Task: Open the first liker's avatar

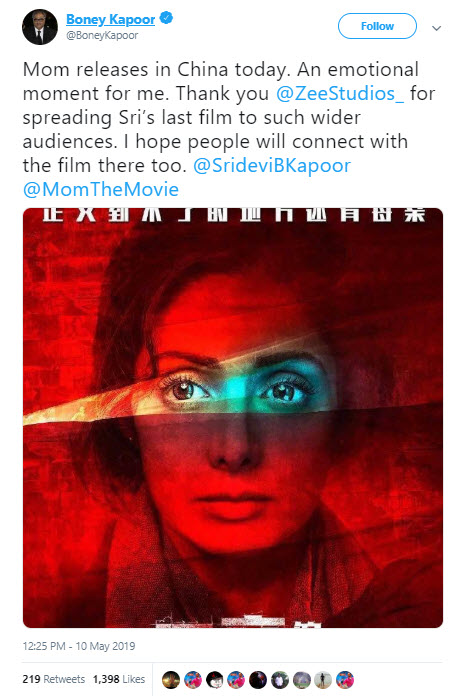Action: 171,680
